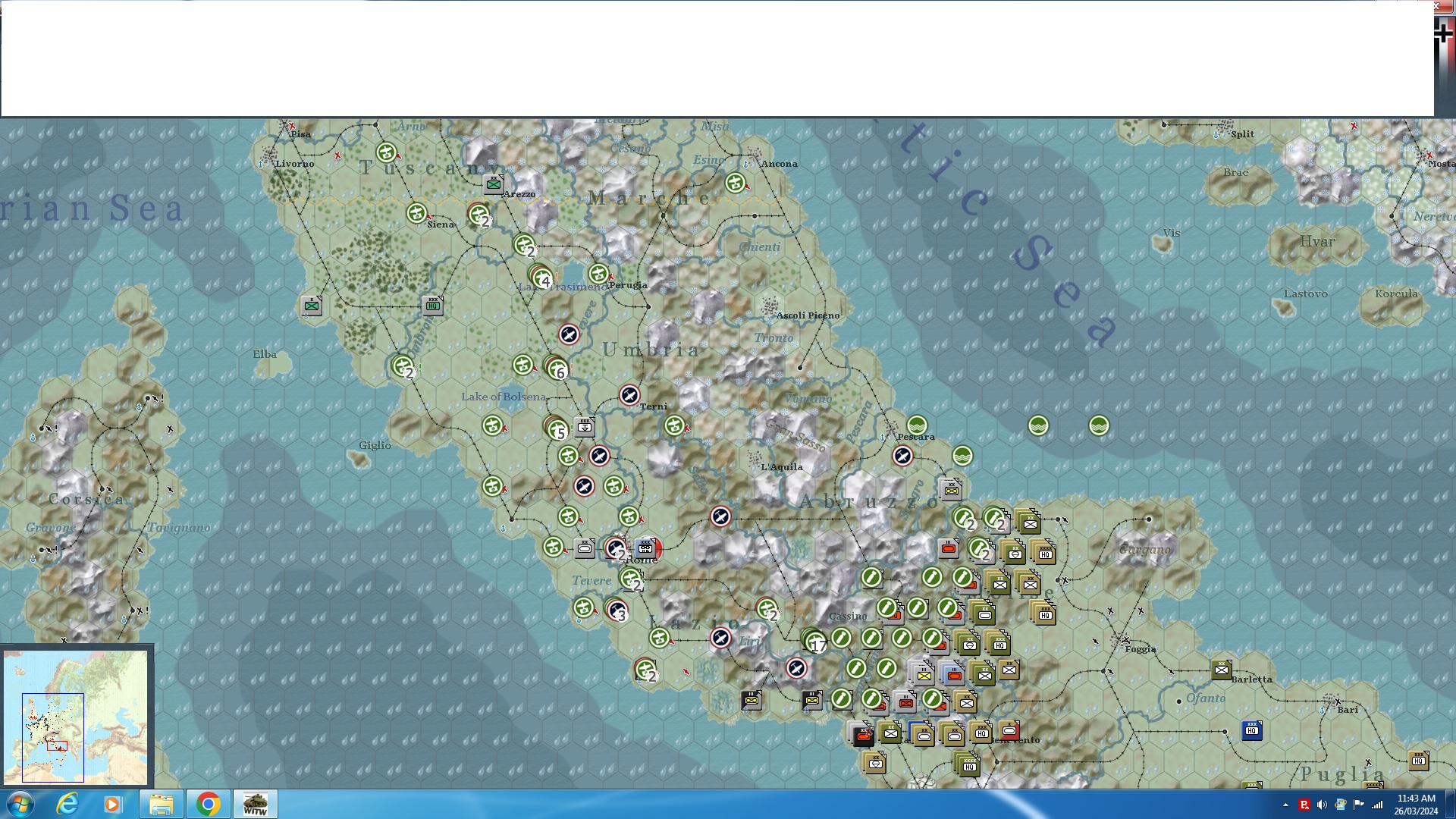The image size is (1456, 819).
Task: Select the air stack numbered 17 near Cassino
Action: click(x=814, y=642)
